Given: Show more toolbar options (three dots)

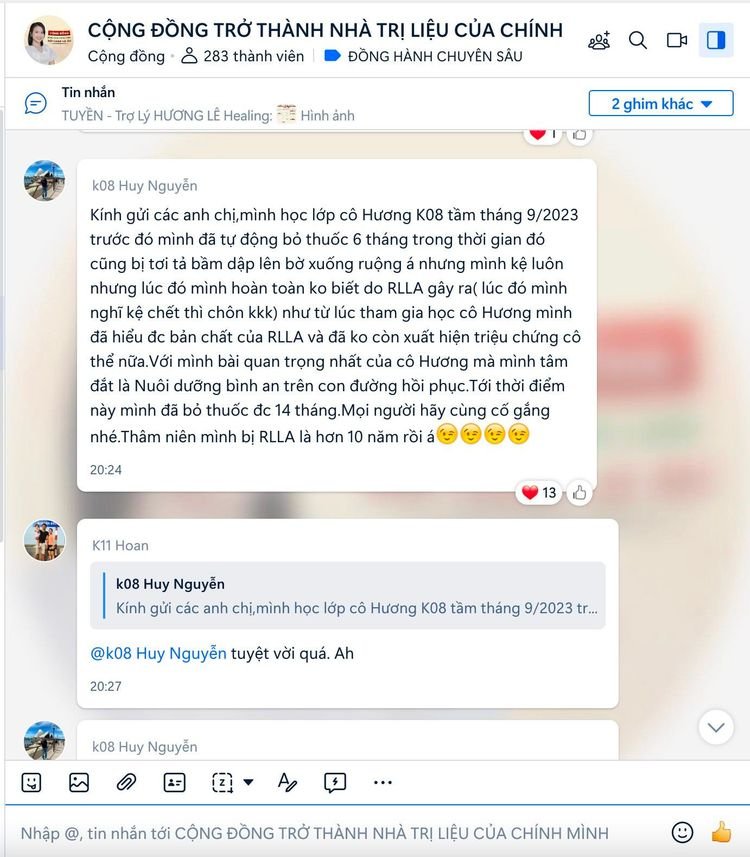Looking at the screenshot, I should point(383,783).
